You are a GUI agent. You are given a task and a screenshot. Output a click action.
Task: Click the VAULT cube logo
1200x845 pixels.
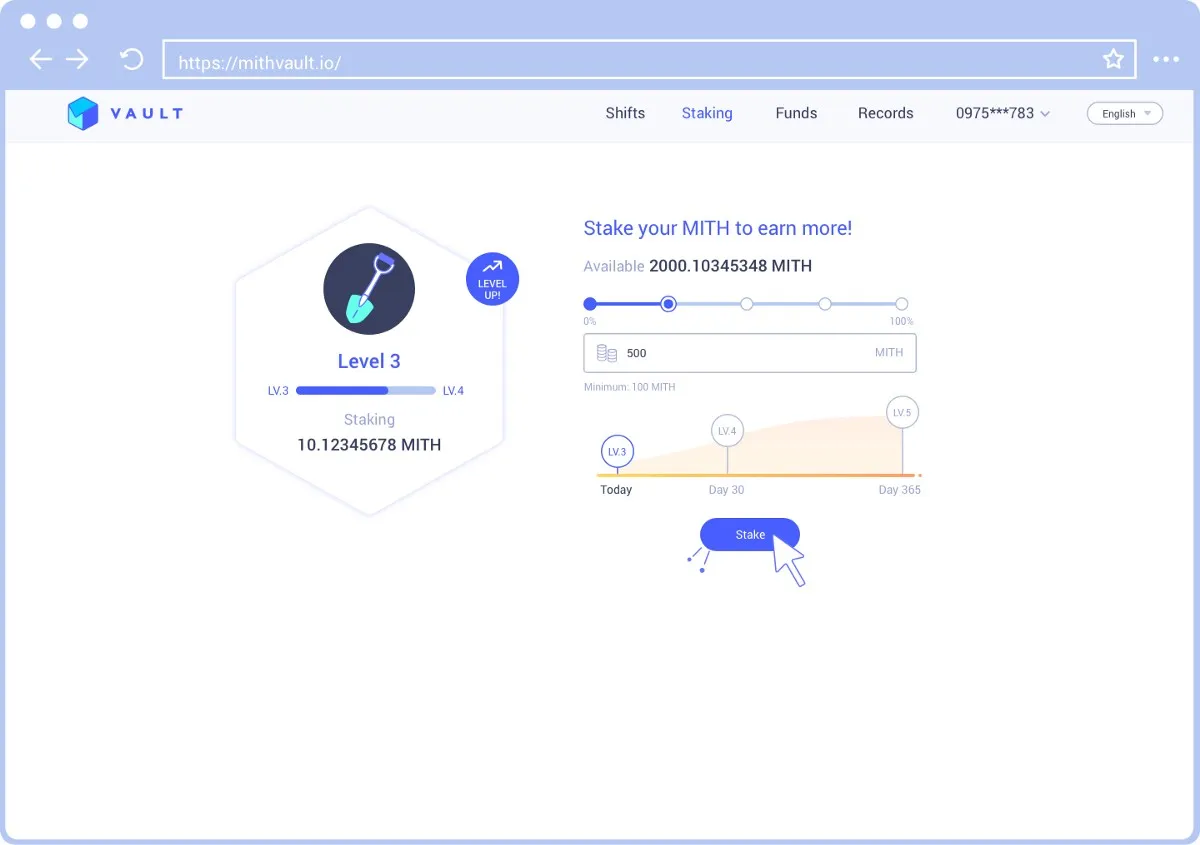pyautogui.click(x=83, y=113)
